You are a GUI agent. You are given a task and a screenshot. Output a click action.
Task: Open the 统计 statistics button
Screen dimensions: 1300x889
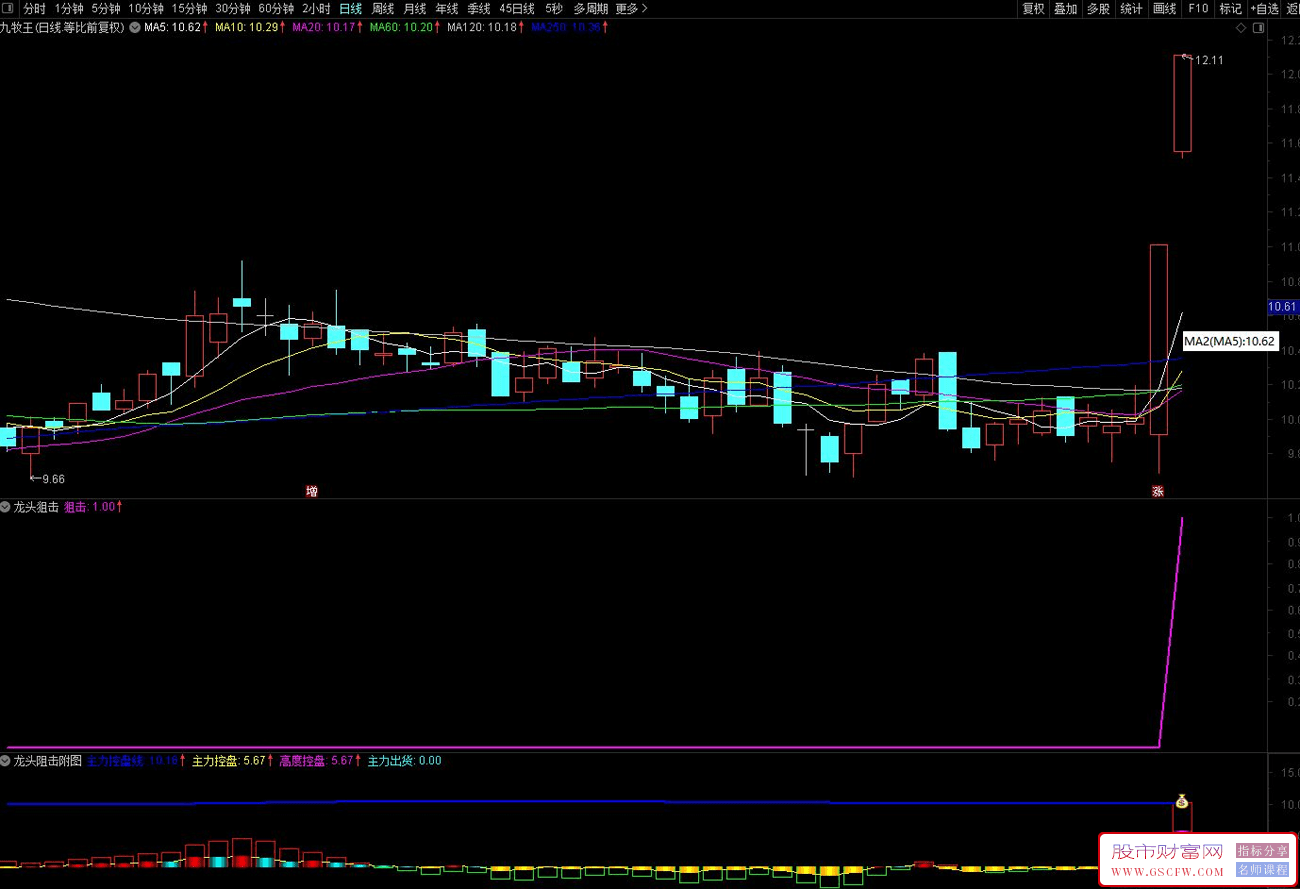click(x=1131, y=8)
